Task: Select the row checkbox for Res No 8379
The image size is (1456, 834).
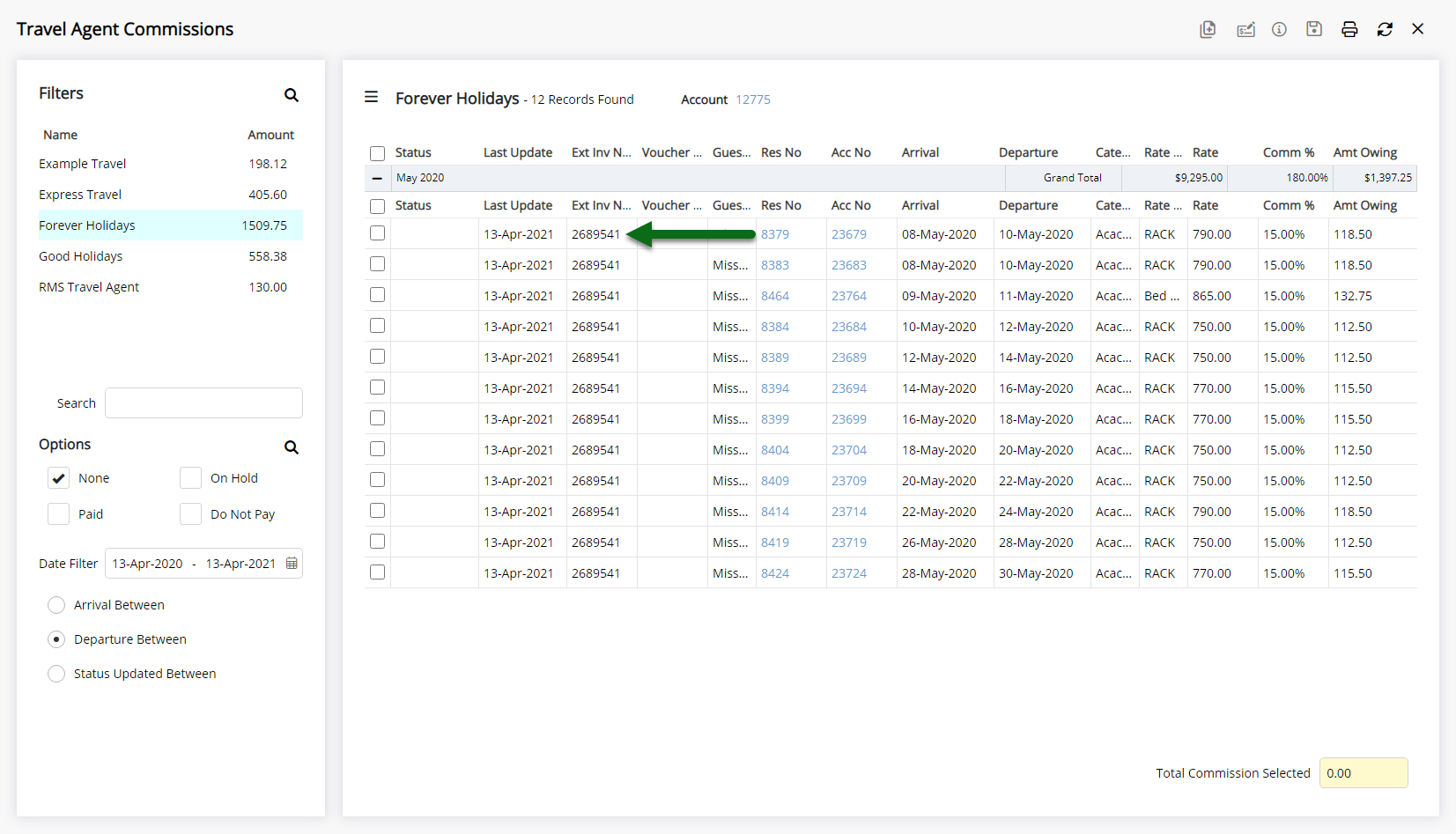Action: [x=378, y=233]
